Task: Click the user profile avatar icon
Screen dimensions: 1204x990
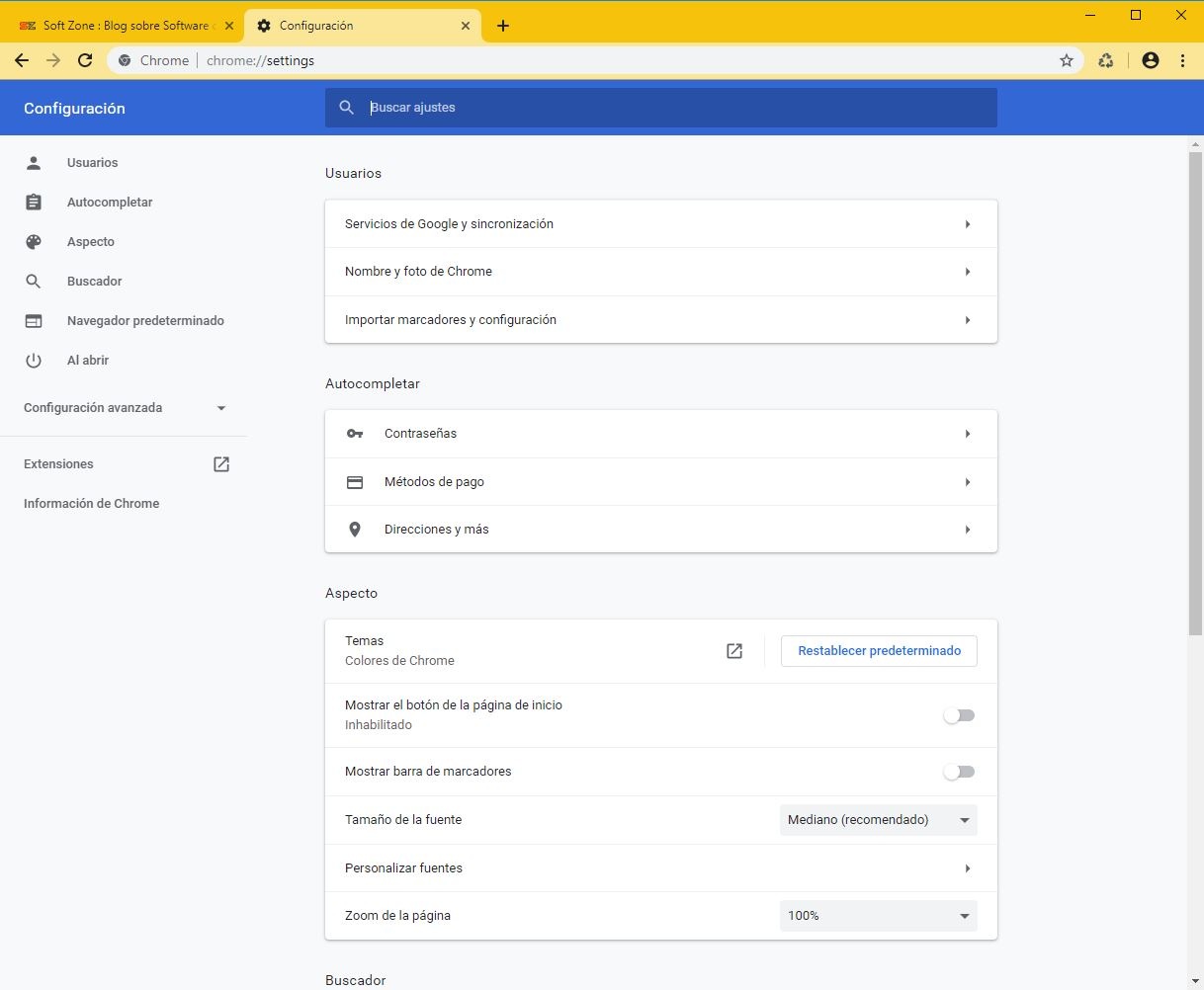Action: pyautogui.click(x=1150, y=60)
